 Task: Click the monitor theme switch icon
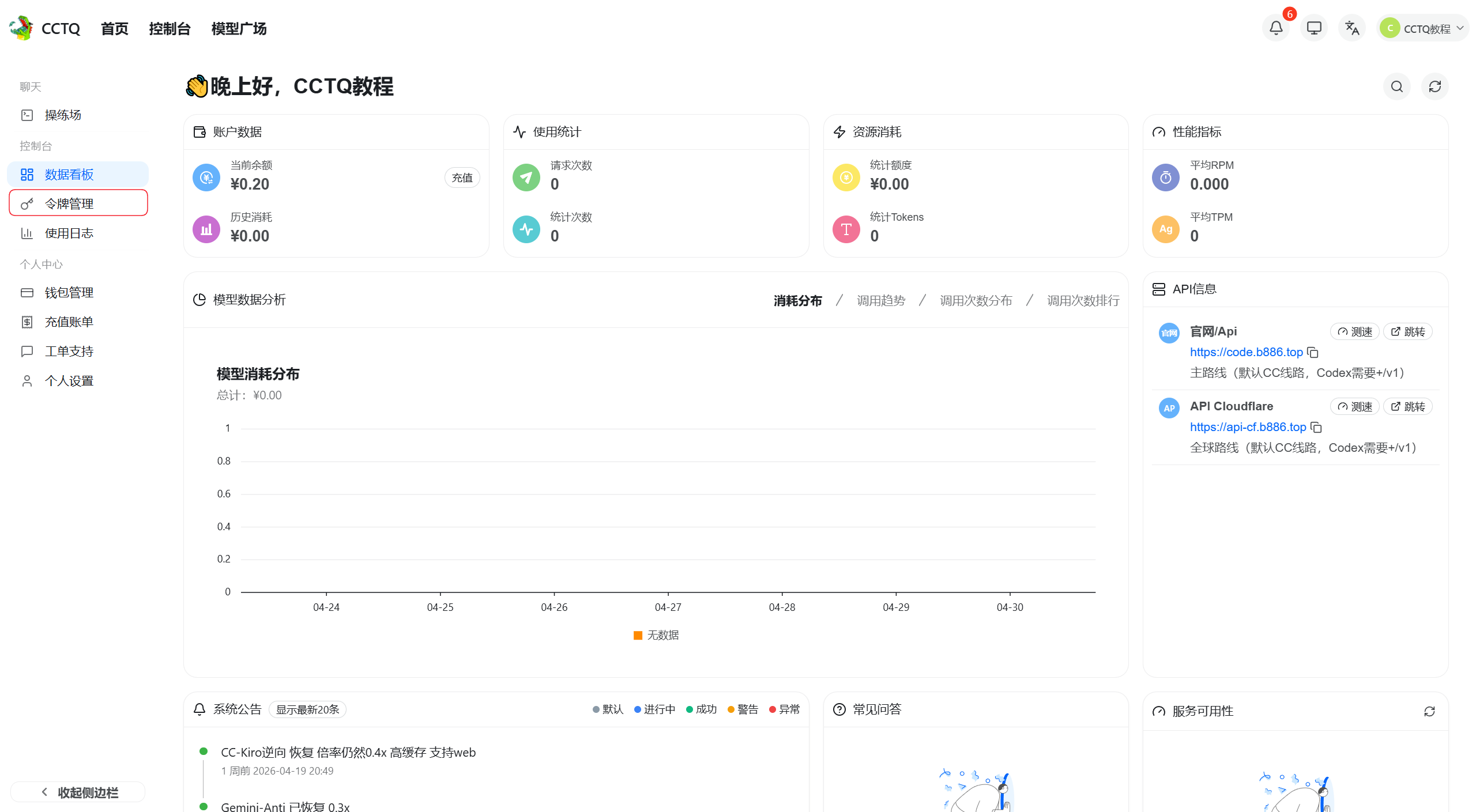(x=1313, y=28)
